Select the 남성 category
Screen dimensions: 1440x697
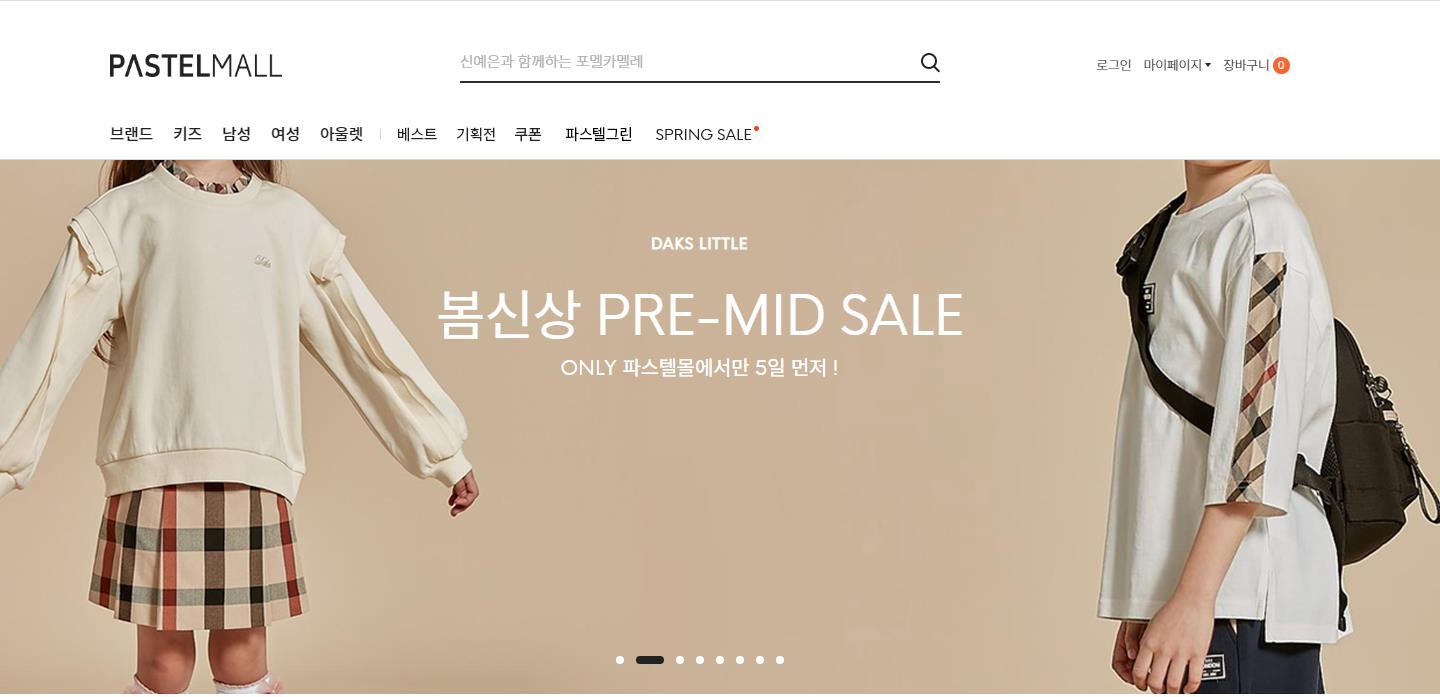[236, 134]
